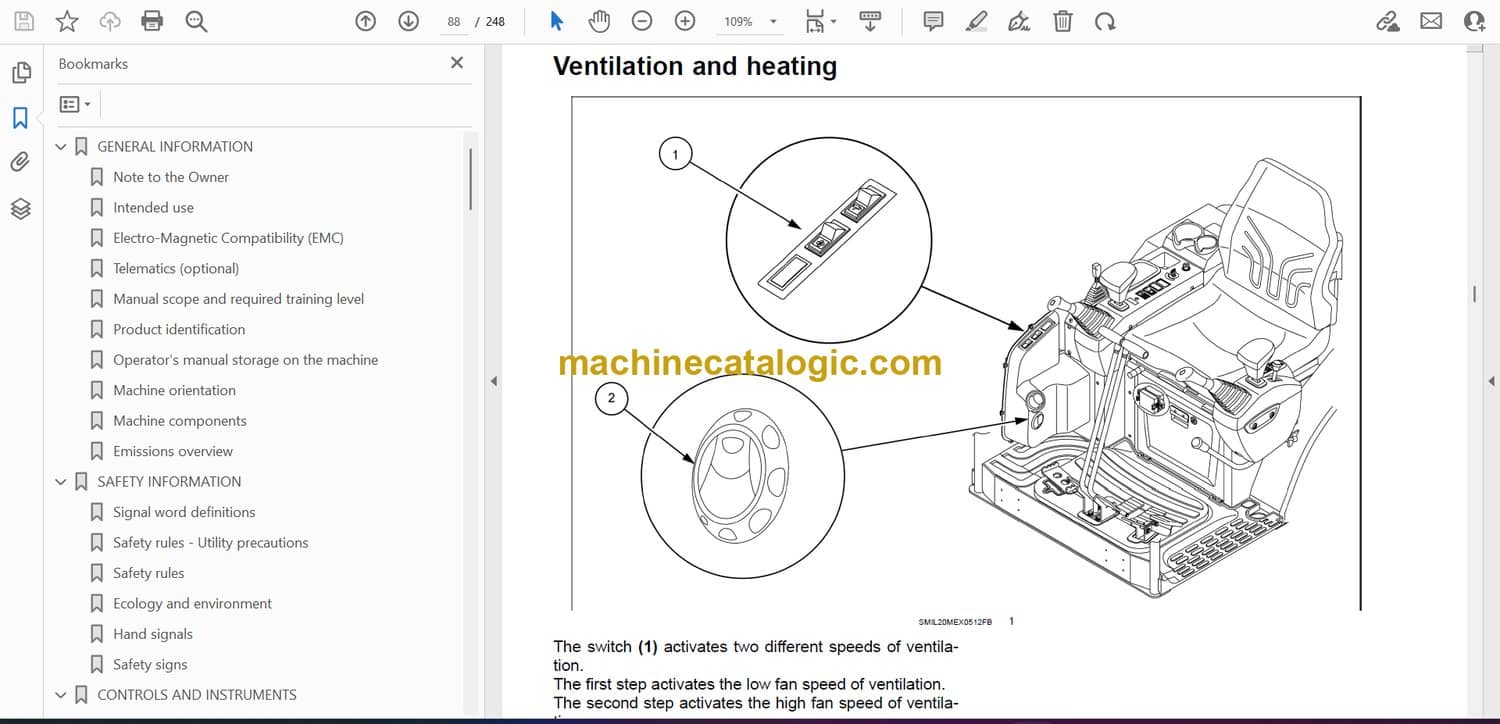This screenshot has height=724, width=1500.
Task: Show the page thumbnails panel
Action: tap(21, 73)
